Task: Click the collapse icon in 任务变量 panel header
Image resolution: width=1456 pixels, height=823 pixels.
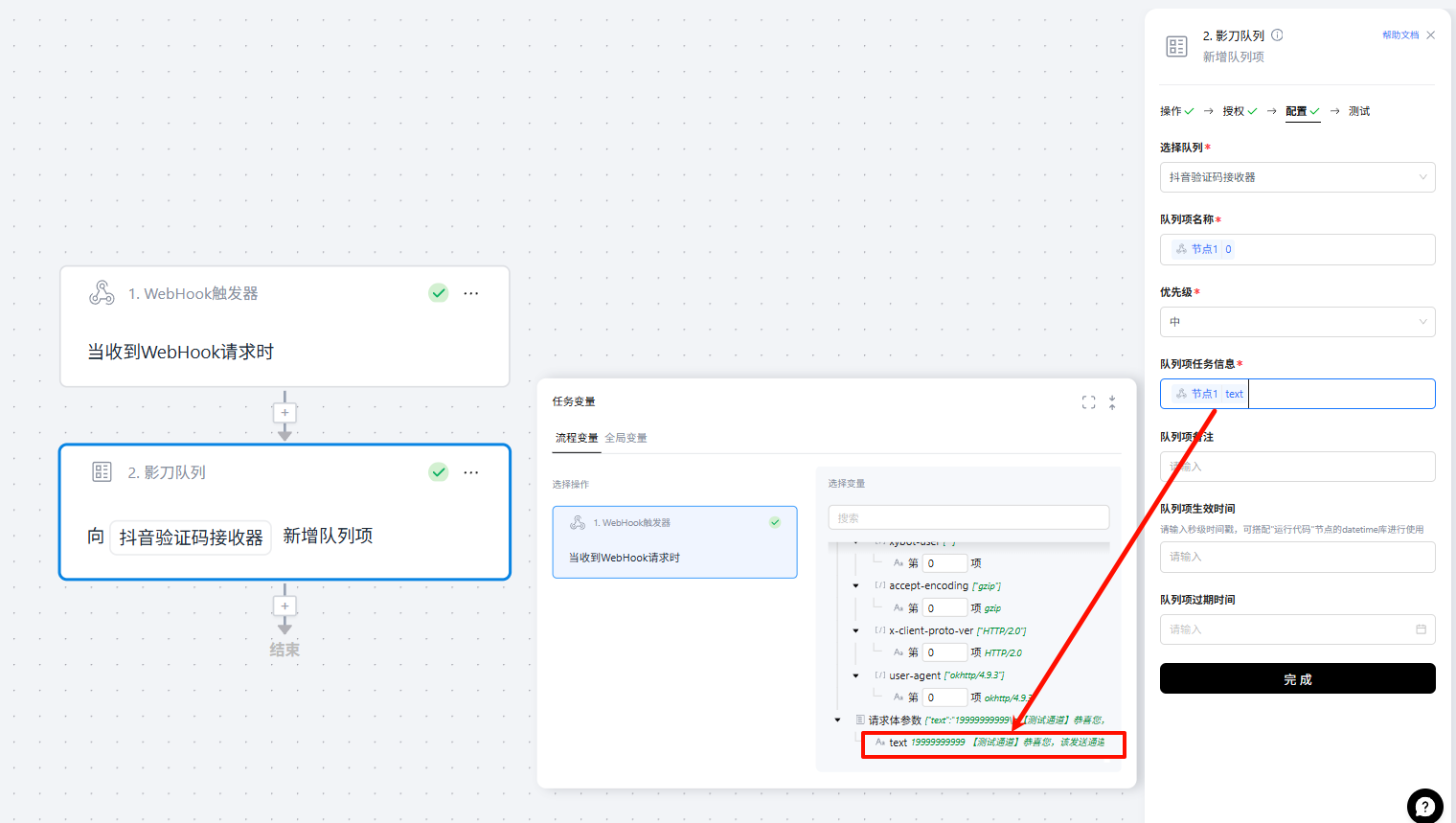Action: [1112, 402]
